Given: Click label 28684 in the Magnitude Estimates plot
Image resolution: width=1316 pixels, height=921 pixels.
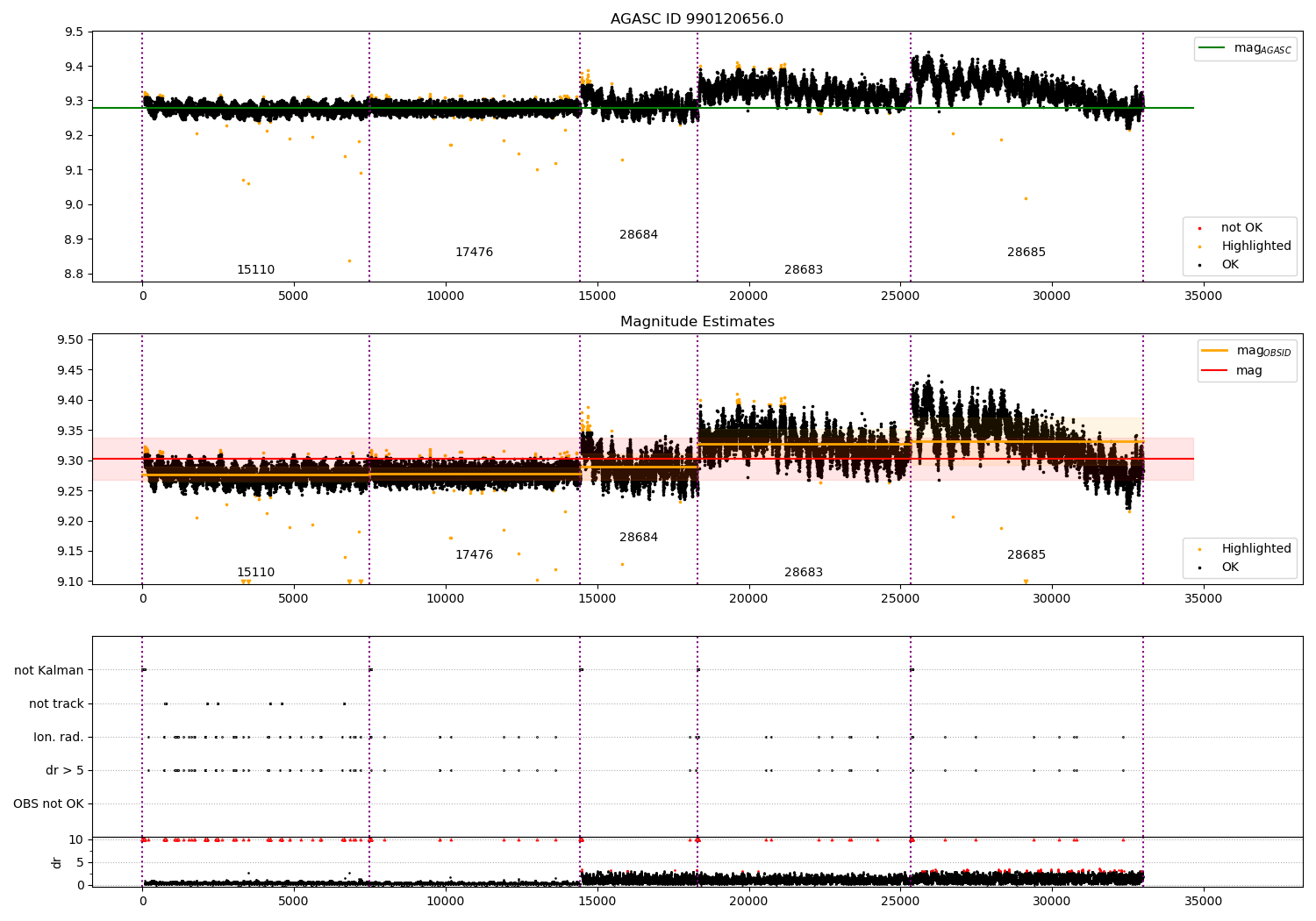Looking at the screenshot, I should [639, 538].
